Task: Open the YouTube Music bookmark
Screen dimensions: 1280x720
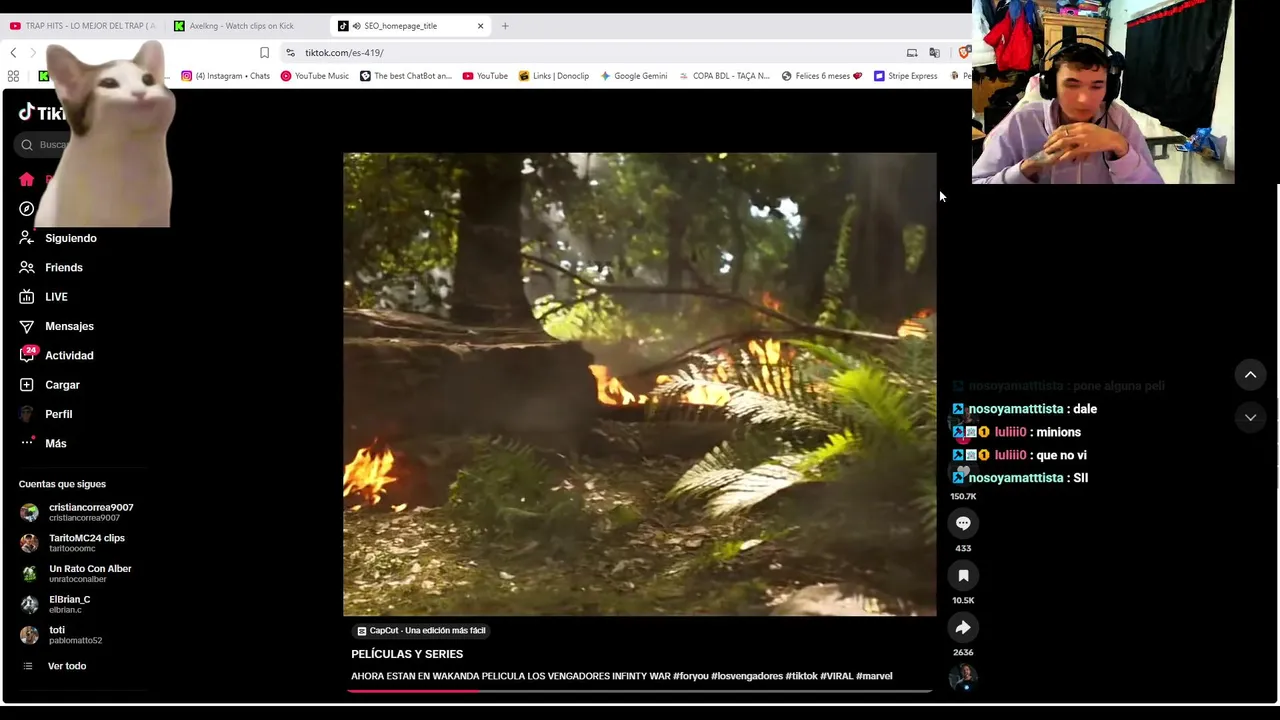Action: point(315,76)
